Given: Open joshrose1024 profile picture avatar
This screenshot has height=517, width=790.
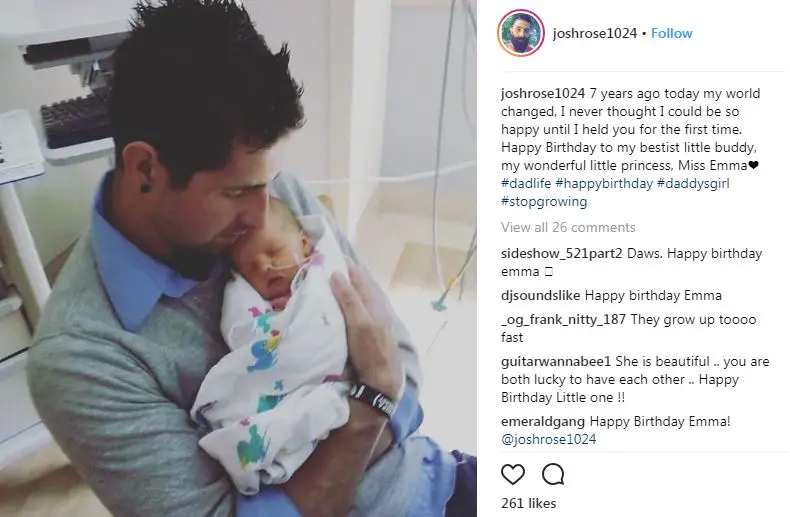Looking at the screenshot, I should click(521, 33).
